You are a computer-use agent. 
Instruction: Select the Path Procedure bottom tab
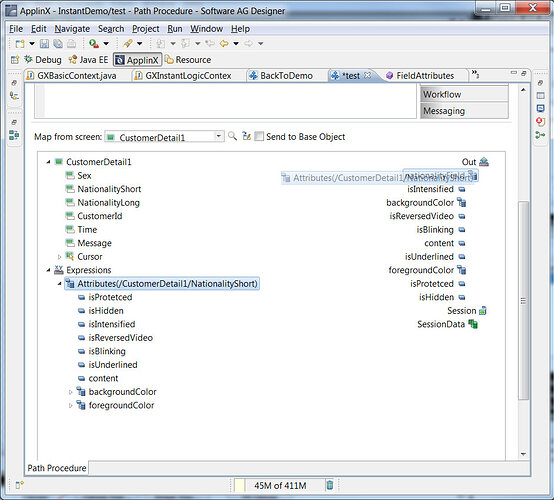tap(57, 468)
